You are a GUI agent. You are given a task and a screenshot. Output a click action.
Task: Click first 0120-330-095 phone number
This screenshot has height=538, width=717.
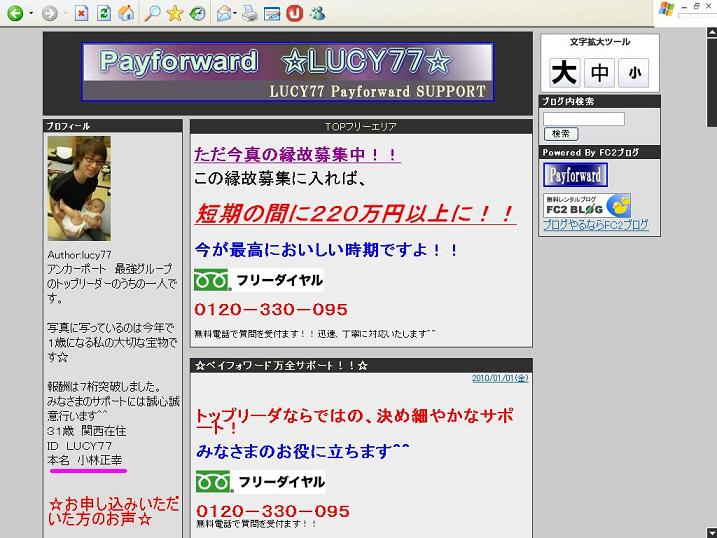point(271,309)
